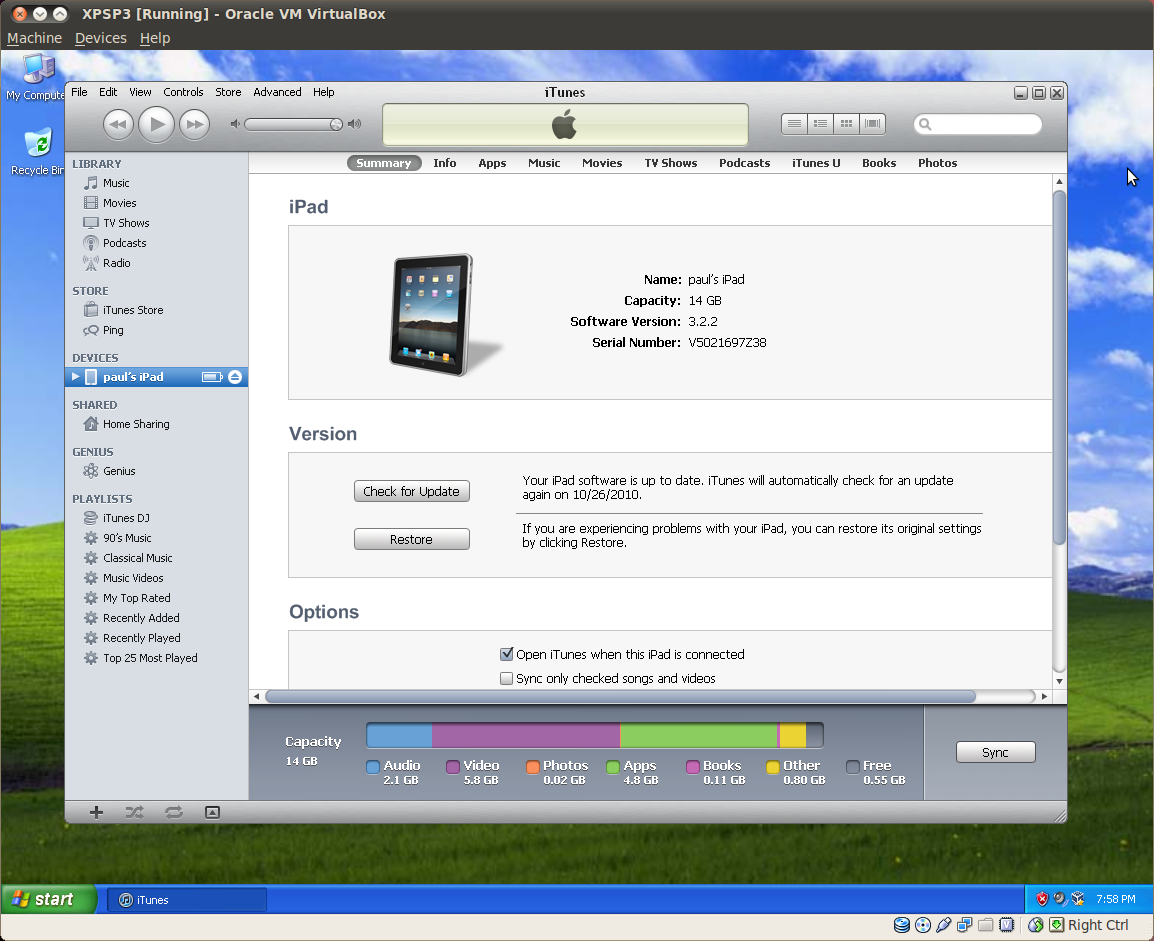Click the Restore button
The height and width of the screenshot is (941, 1154).
pyautogui.click(x=411, y=539)
